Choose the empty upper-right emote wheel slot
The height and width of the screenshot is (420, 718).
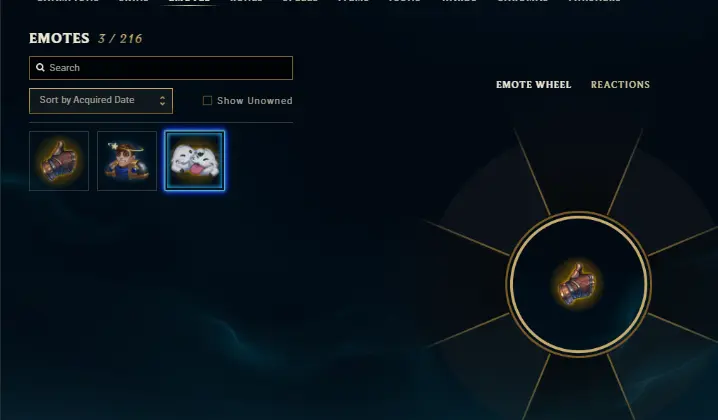pyautogui.click(x=669, y=197)
